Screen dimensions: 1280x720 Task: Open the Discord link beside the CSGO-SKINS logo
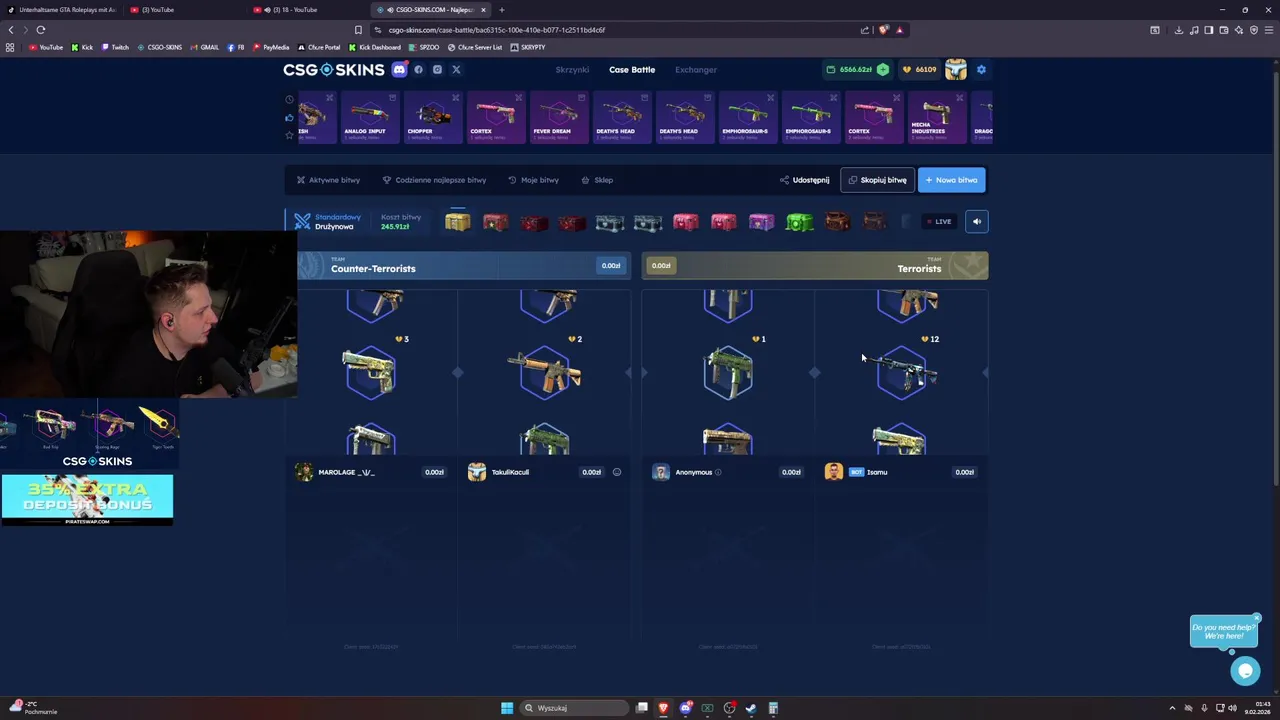(399, 69)
